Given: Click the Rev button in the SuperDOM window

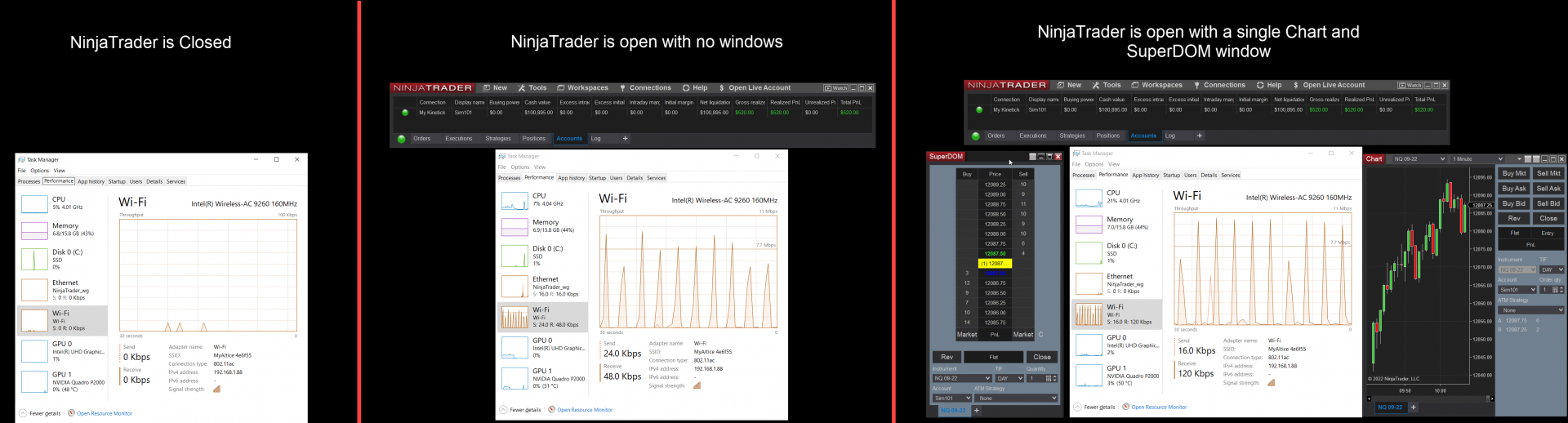Looking at the screenshot, I should [x=947, y=357].
